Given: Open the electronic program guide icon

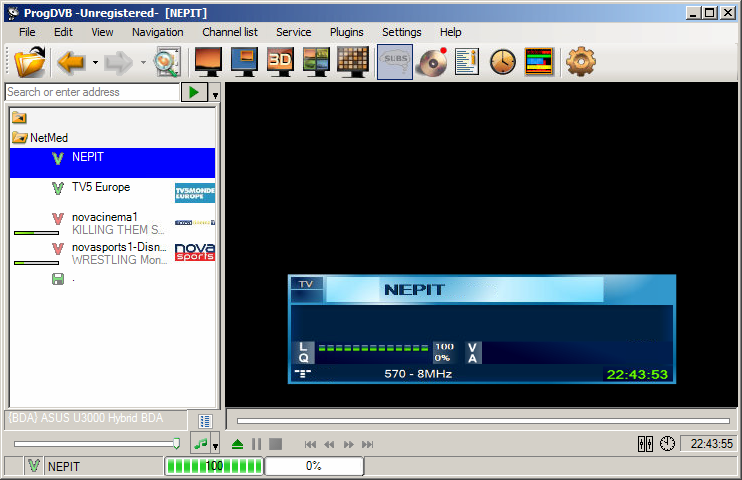Looking at the screenshot, I should click(x=539, y=62).
